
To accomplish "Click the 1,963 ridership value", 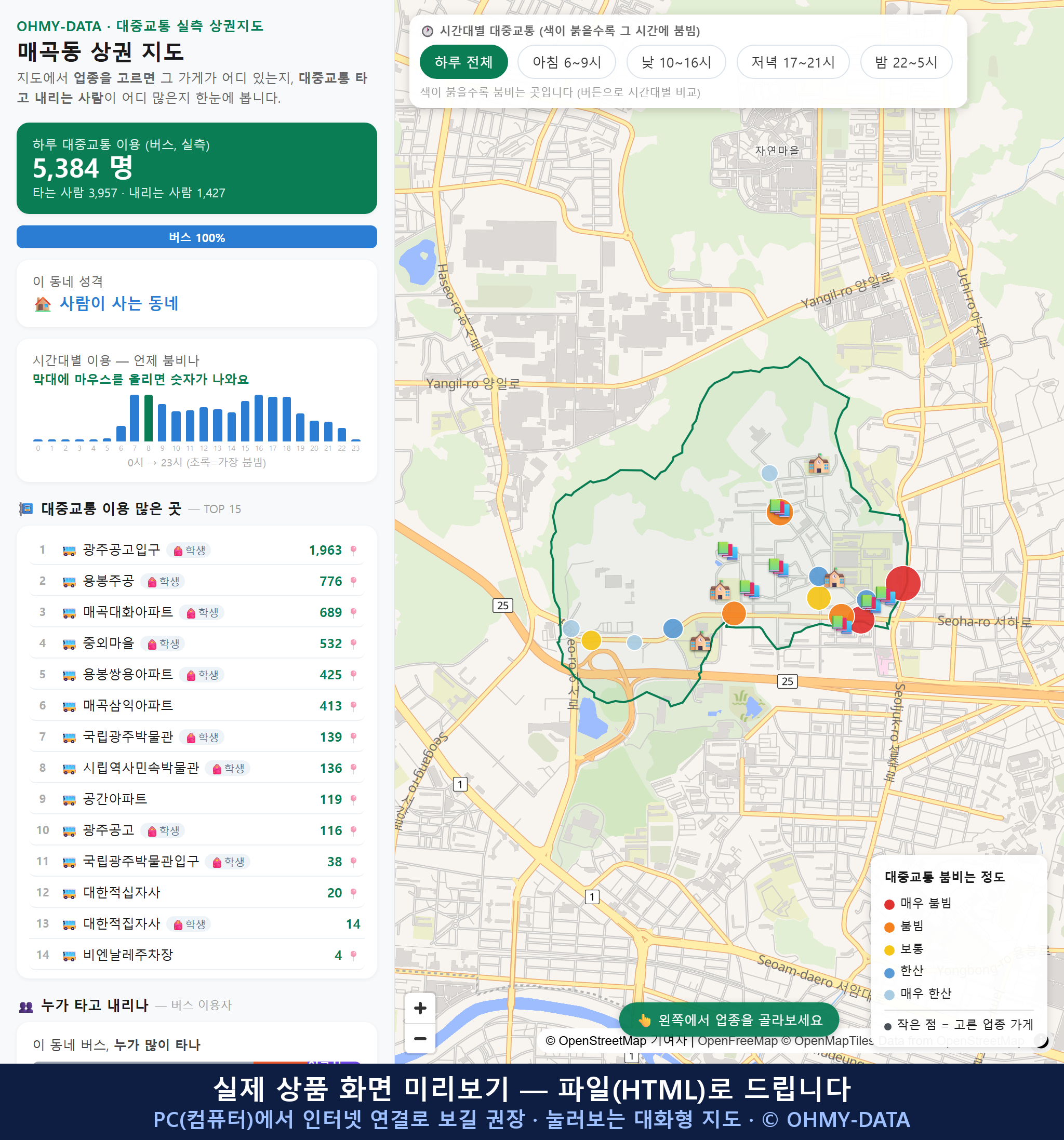I will pyautogui.click(x=325, y=551).
